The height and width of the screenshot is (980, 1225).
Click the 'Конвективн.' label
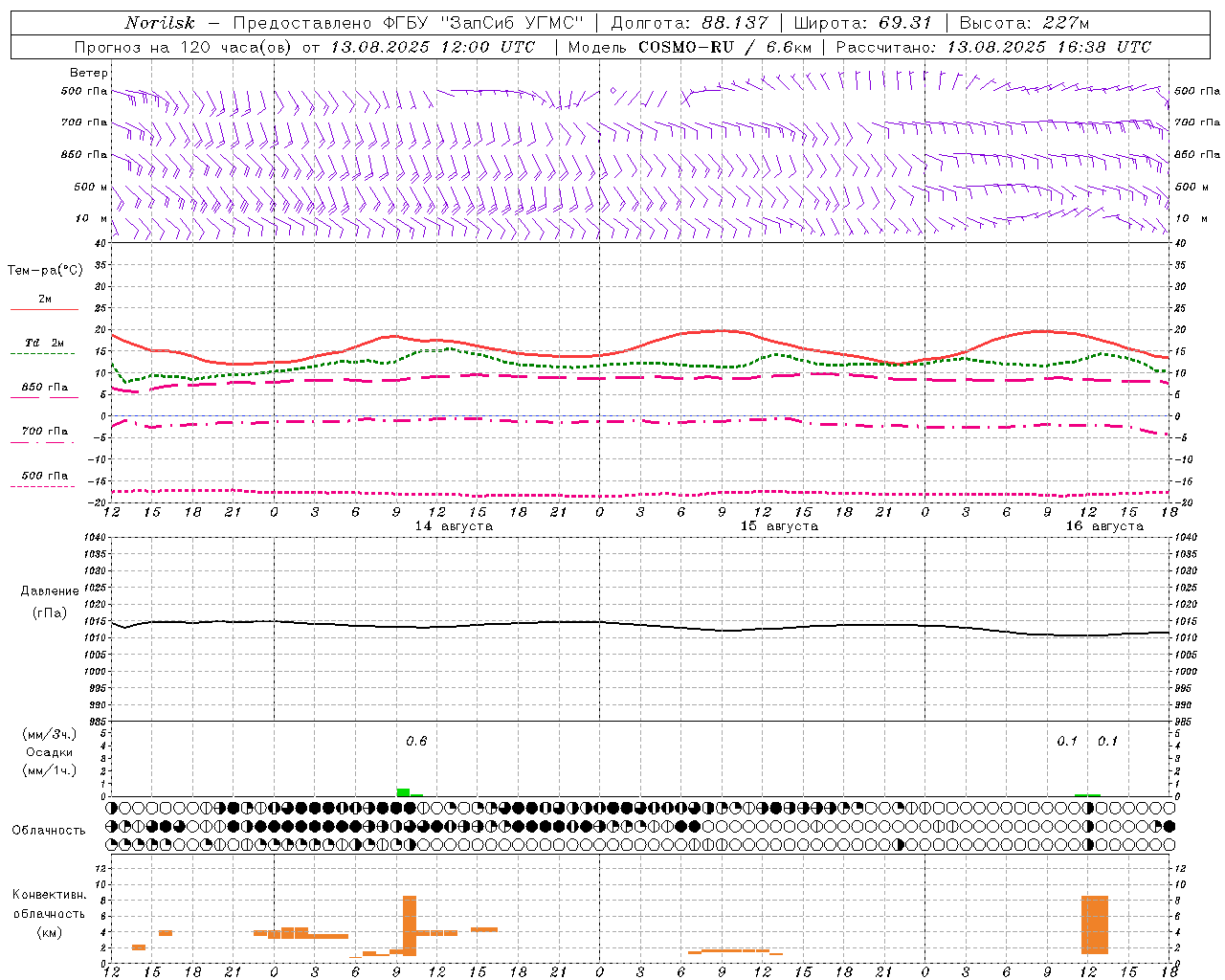[x=50, y=895]
